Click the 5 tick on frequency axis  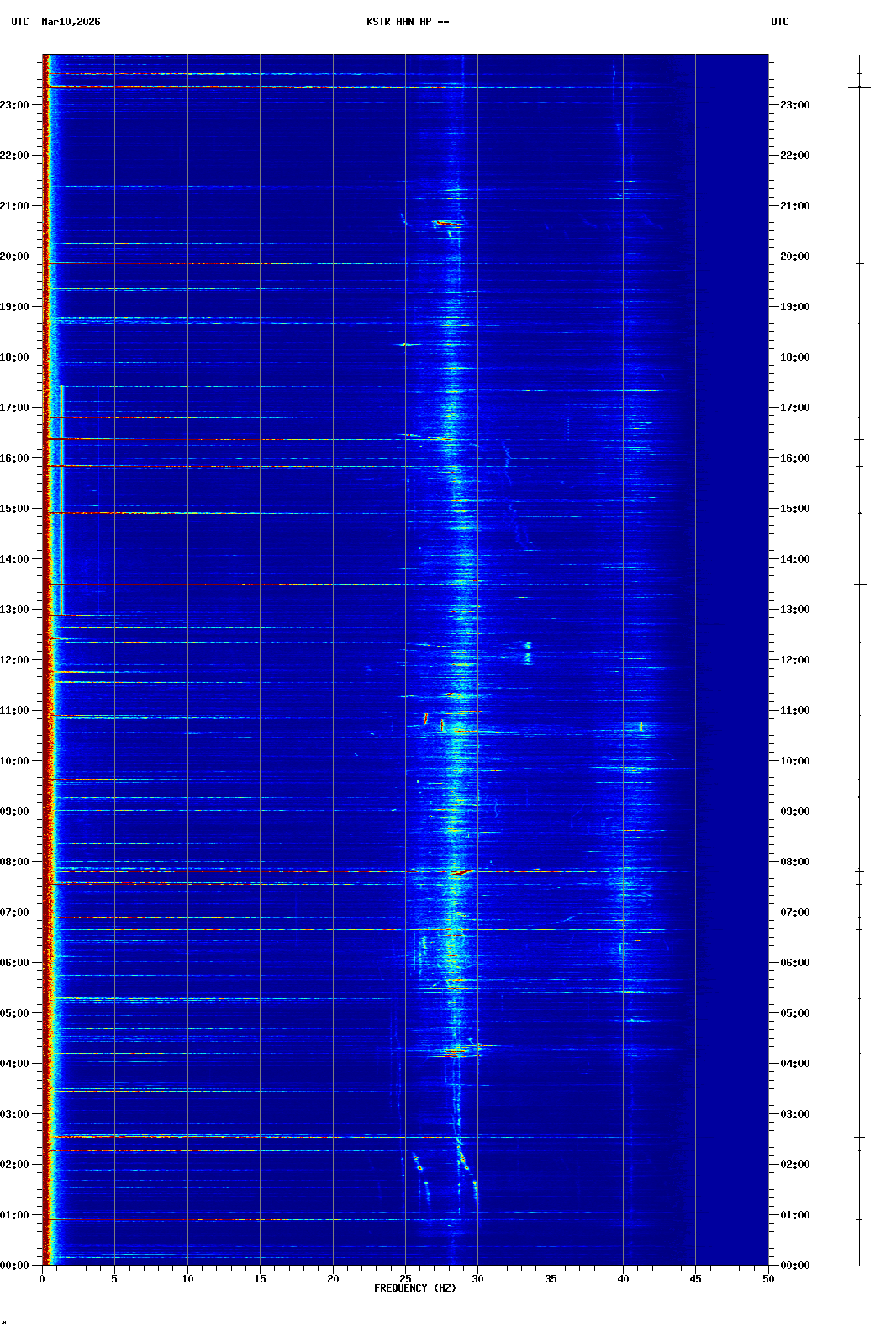point(114,1278)
